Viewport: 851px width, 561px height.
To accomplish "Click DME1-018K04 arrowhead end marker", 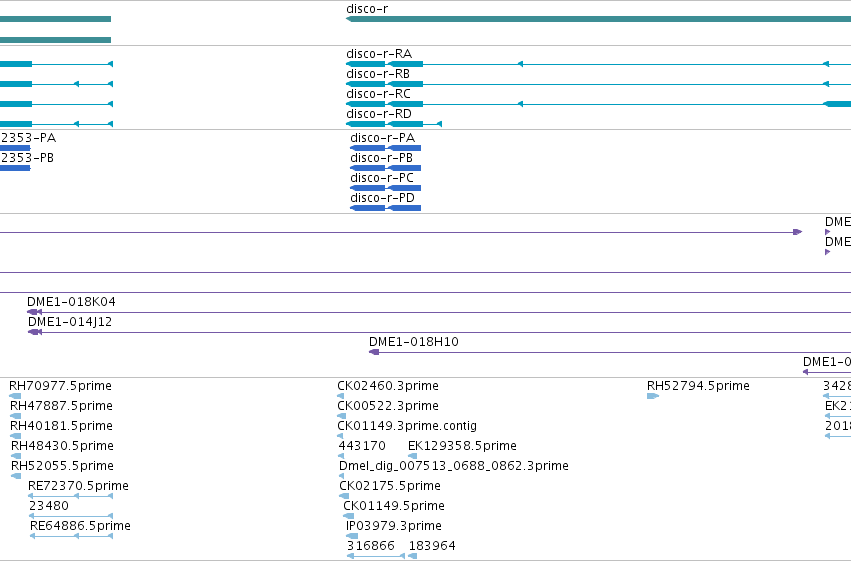I will (x=34, y=312).
